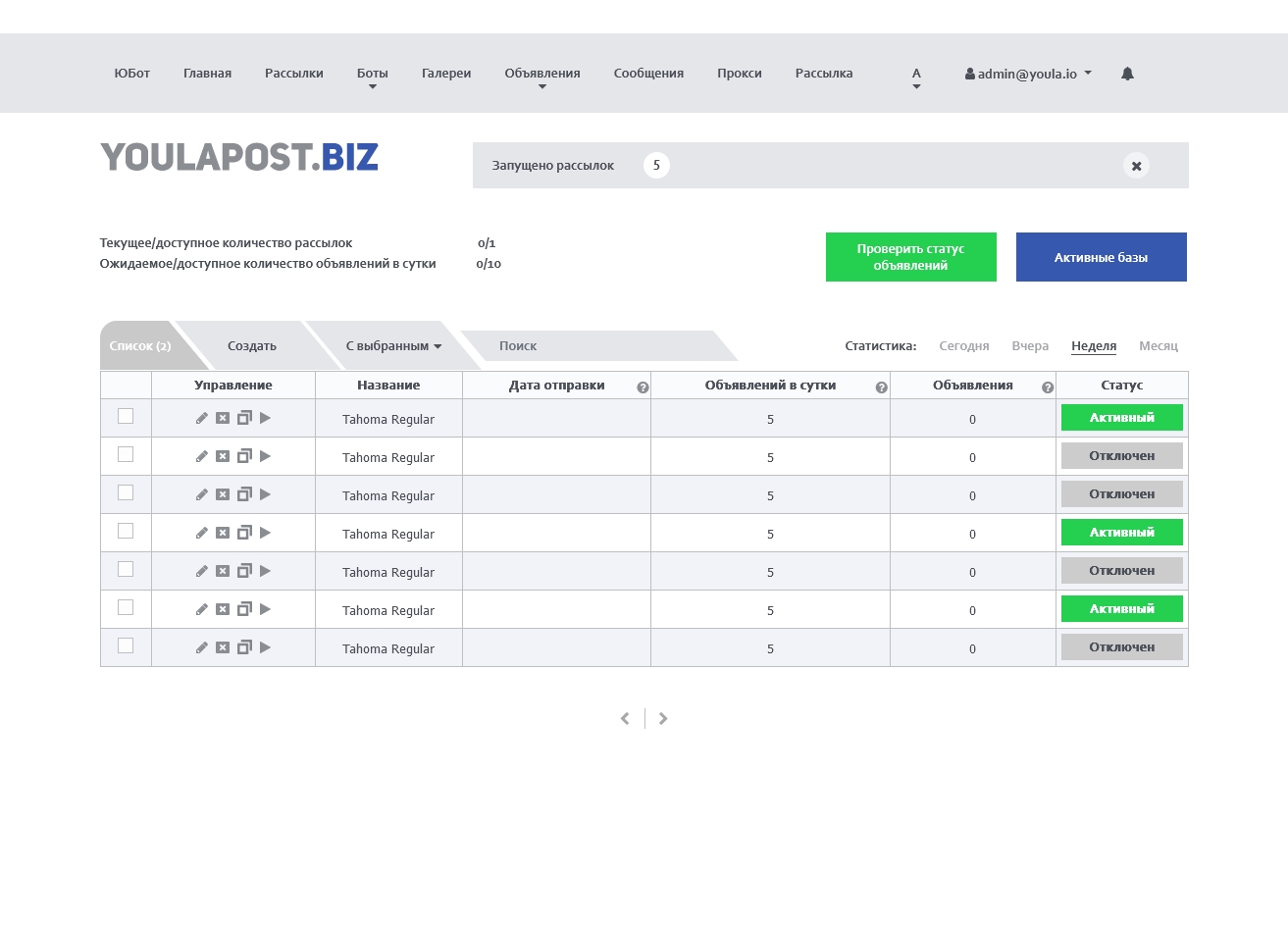Start the mailing in the last row
Screen dimensions: 1288x928
[x=265, y=647]
